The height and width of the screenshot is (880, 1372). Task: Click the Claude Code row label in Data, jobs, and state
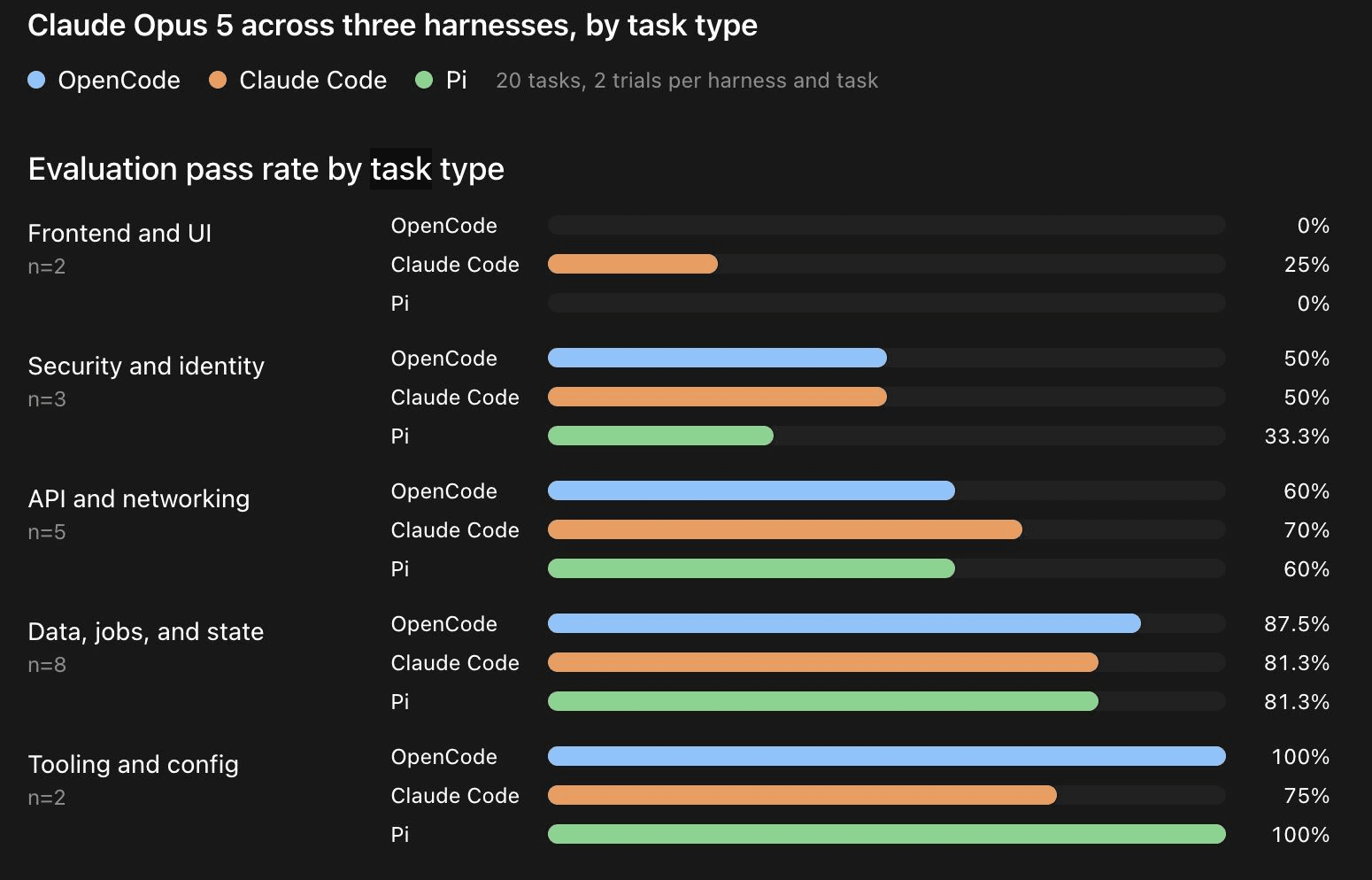(455, 663)
